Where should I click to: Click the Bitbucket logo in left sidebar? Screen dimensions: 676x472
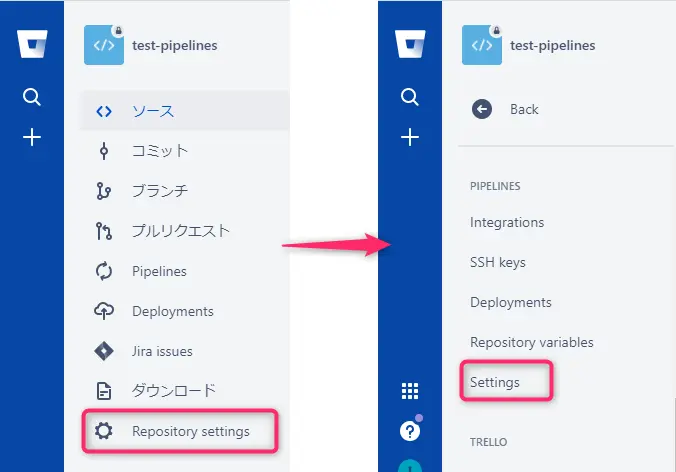[32, 46]
